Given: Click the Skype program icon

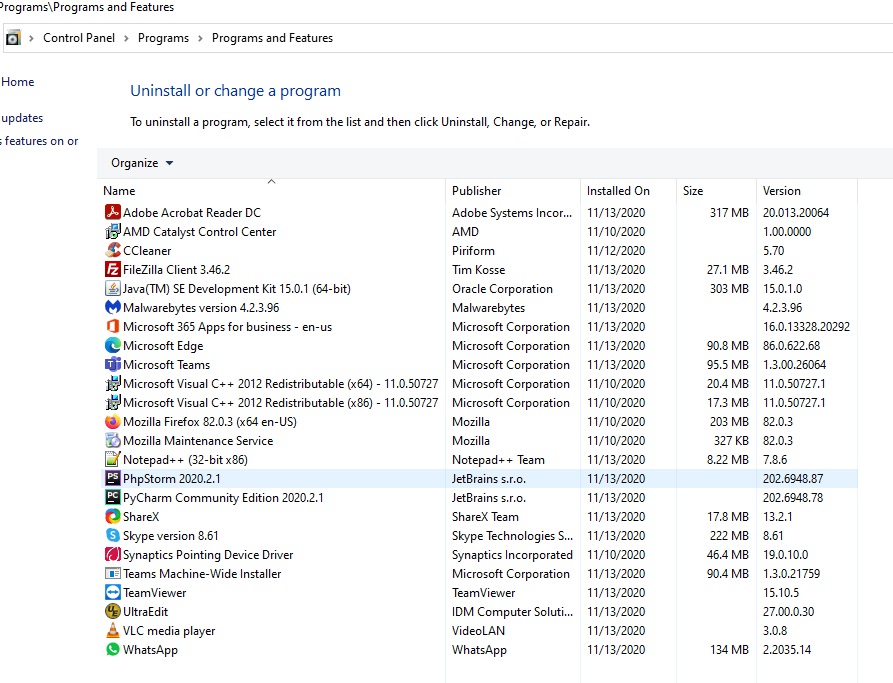Looking at the screenshot, I should coord(113,535).
